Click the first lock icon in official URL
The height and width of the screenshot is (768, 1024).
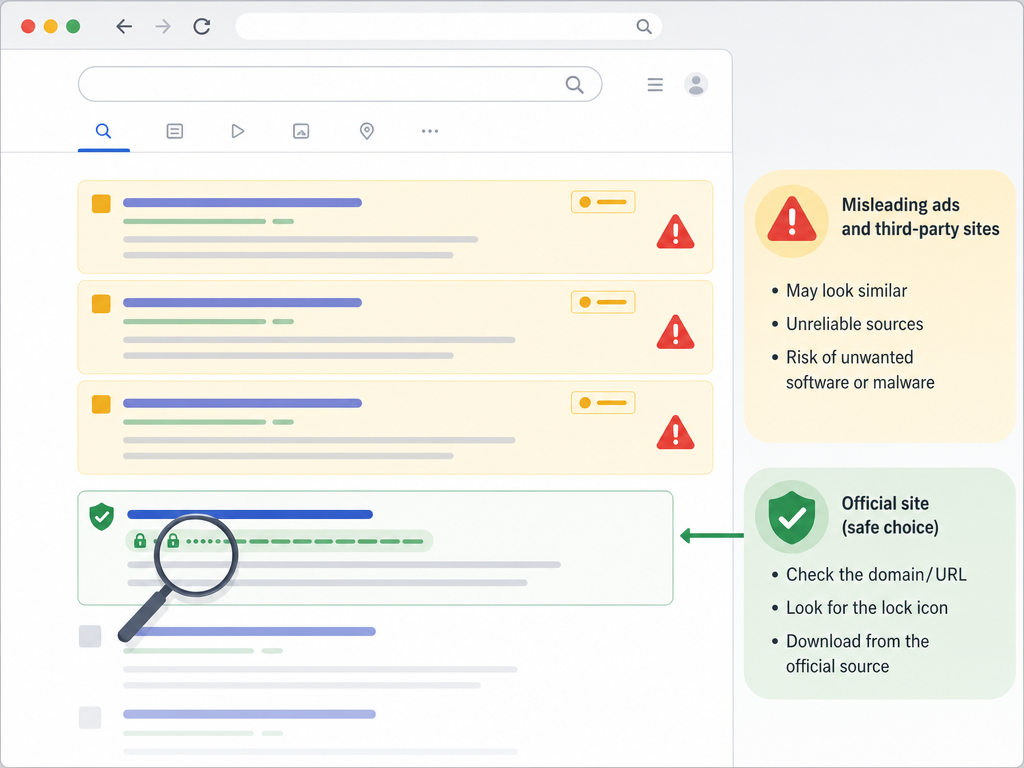(140, 541)
